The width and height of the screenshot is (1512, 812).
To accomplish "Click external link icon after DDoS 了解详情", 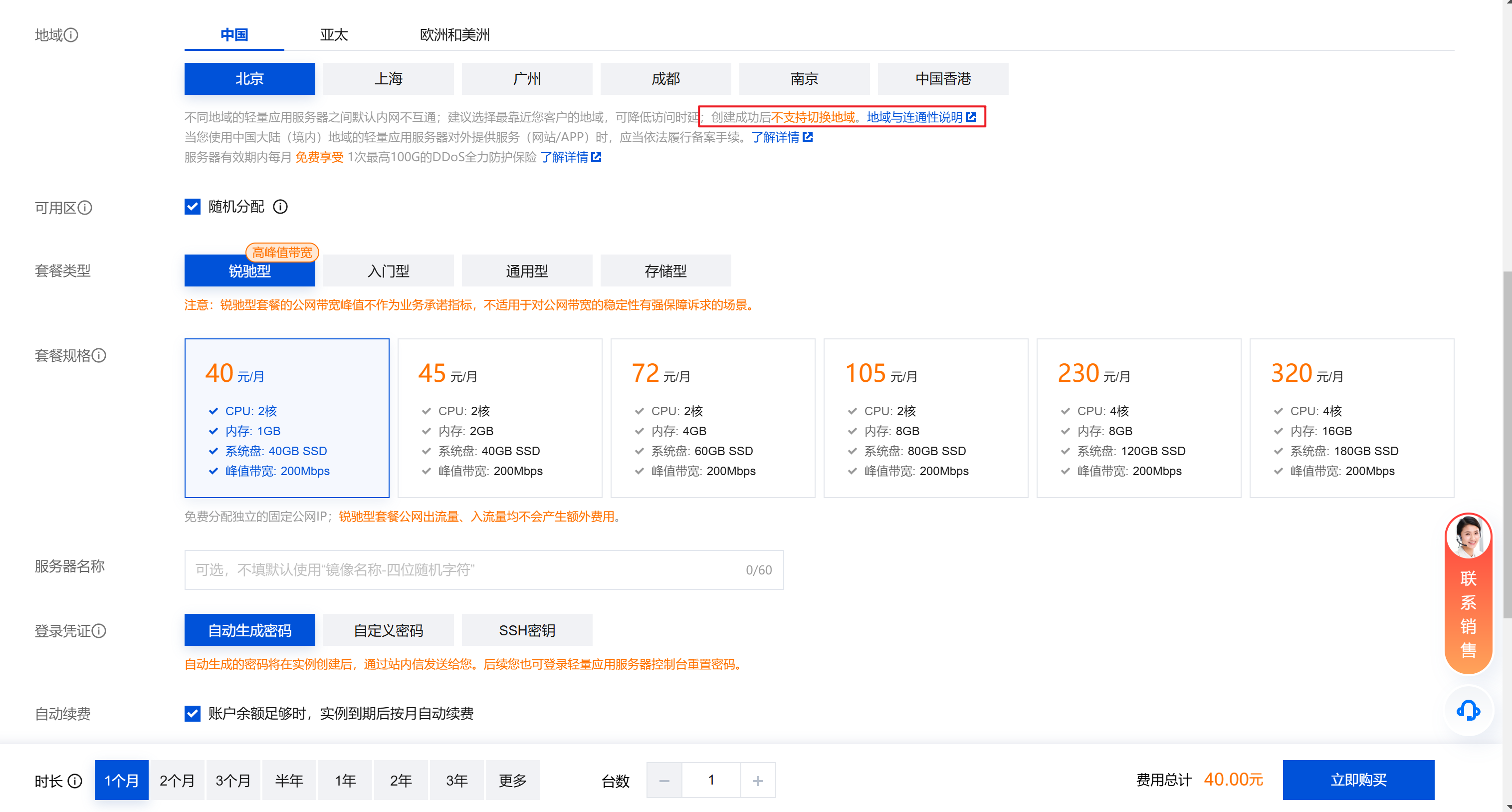I will pos(596,157).
